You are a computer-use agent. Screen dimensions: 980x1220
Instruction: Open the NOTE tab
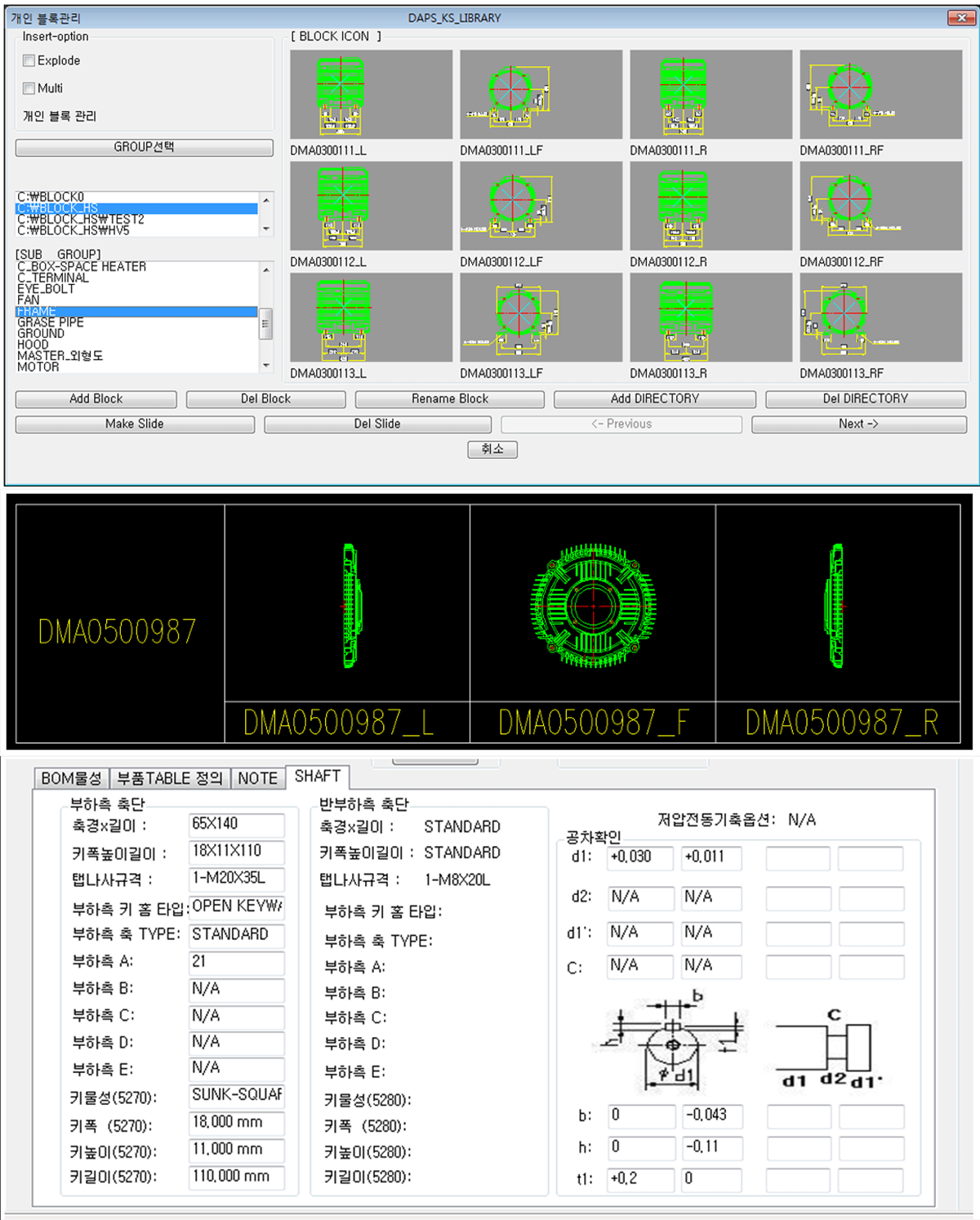point(257,778)
